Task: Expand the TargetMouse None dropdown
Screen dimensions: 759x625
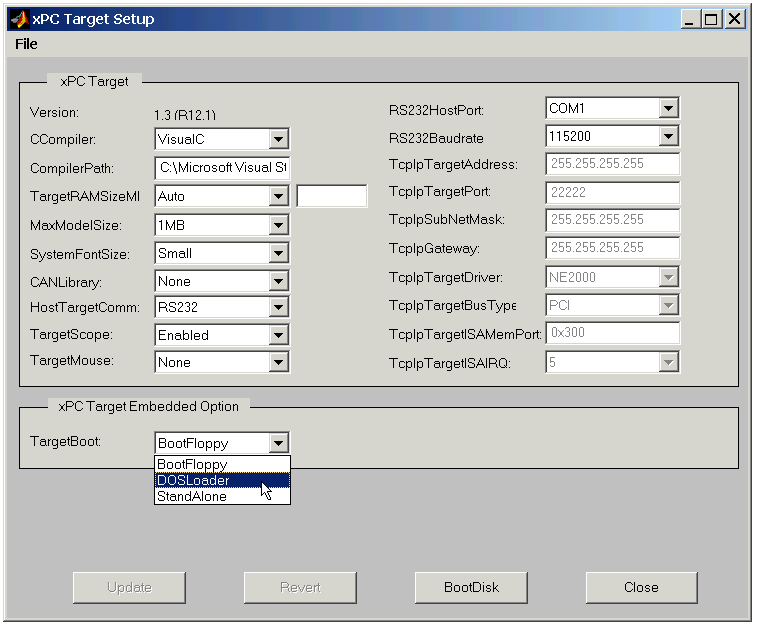Action: 222,362
